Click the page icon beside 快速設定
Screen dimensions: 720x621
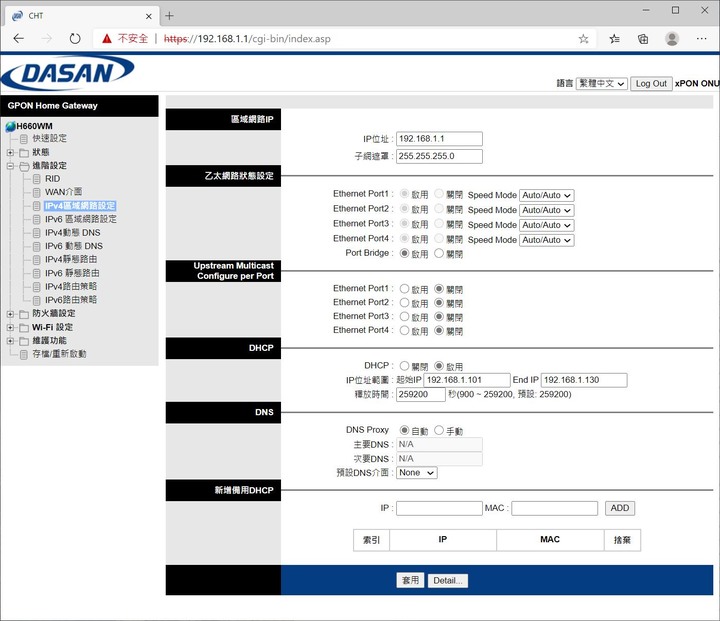click(x=24, y=139)
